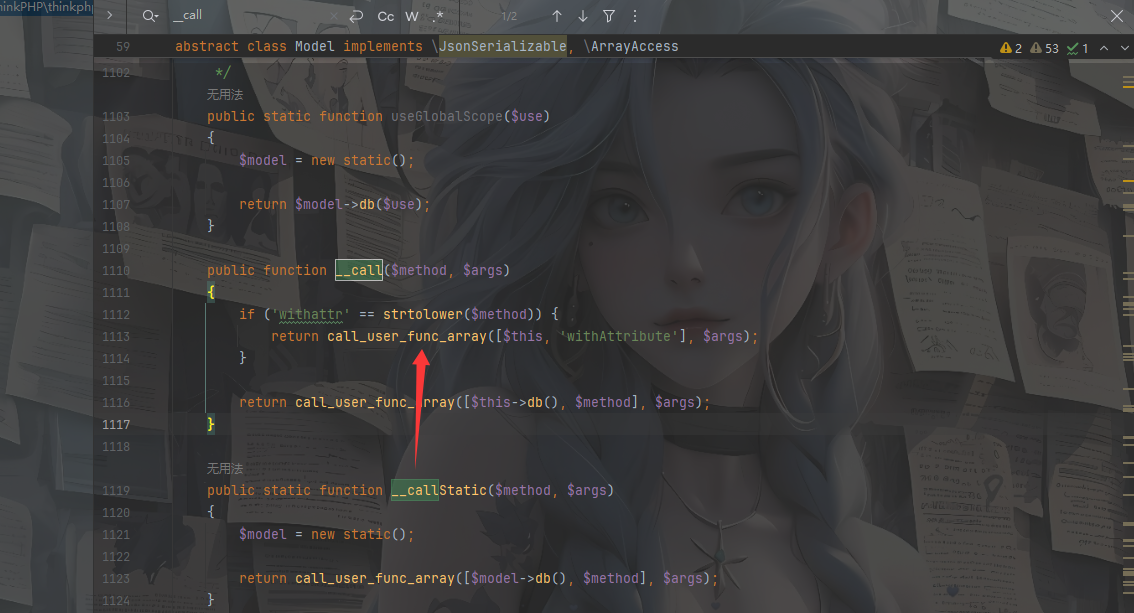Open the search filter funnel icon
Viewport: 1134px width, 613px height.
click(x=609, y=16)
